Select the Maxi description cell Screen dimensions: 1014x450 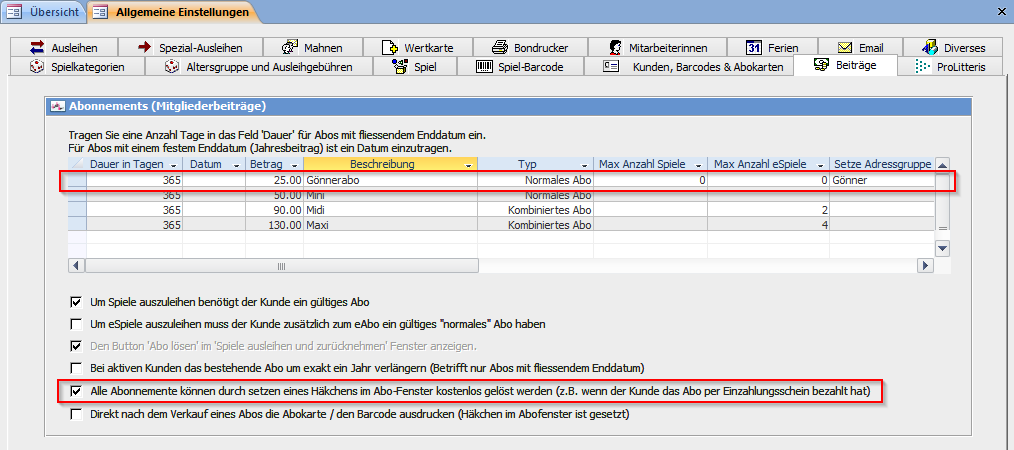tap(391, 225)
